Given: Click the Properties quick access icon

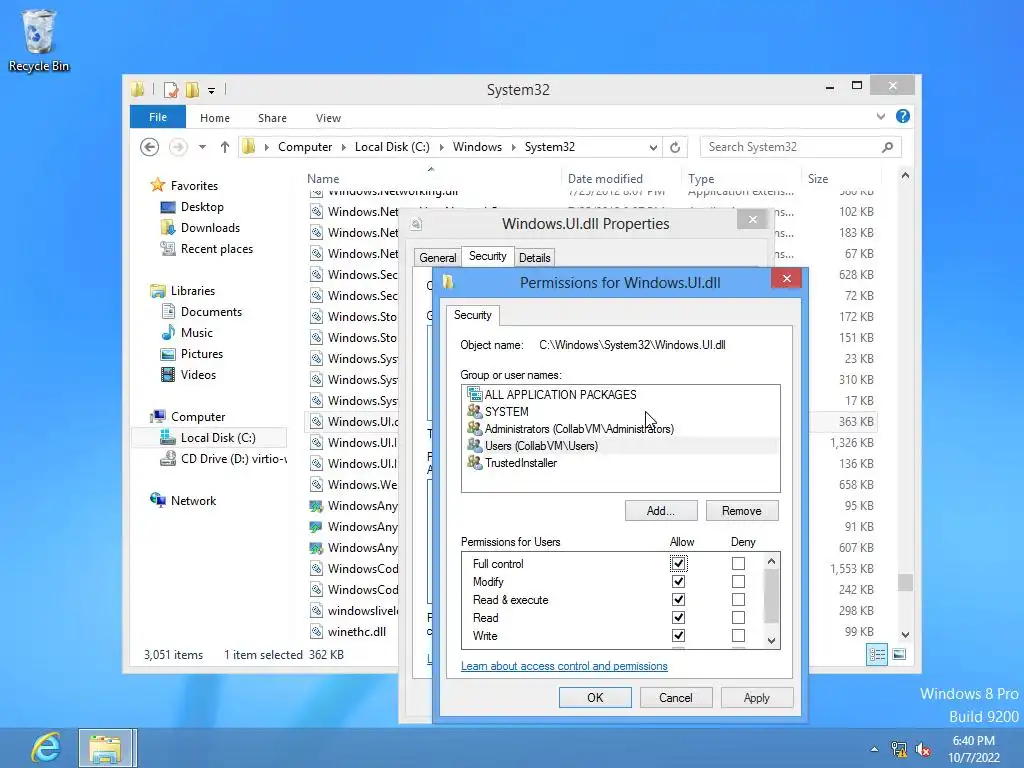Looking at the screenshot, I should [x=171, y=90].
